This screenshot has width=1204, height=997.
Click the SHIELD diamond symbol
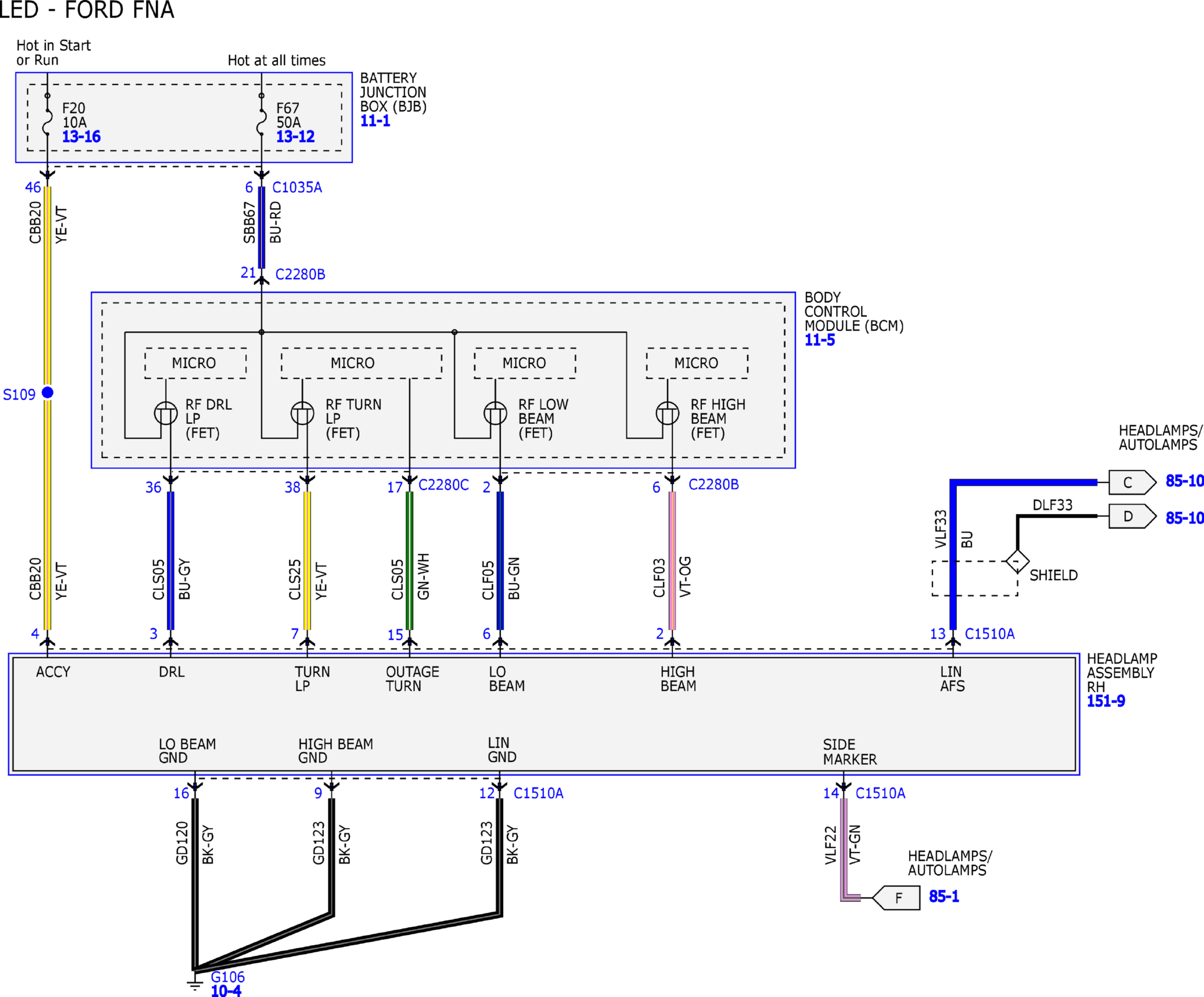(x=1017, y=561)
